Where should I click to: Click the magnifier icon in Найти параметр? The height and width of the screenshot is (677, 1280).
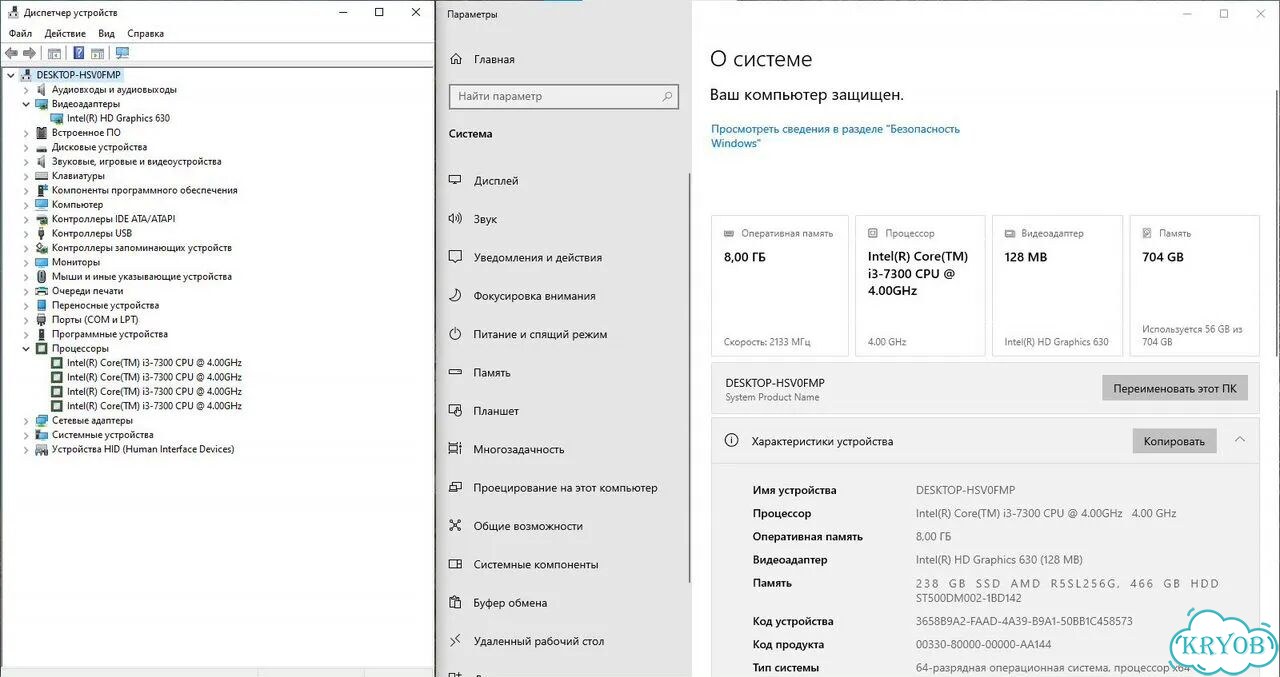pyautogui.click(x=667, y=97)
